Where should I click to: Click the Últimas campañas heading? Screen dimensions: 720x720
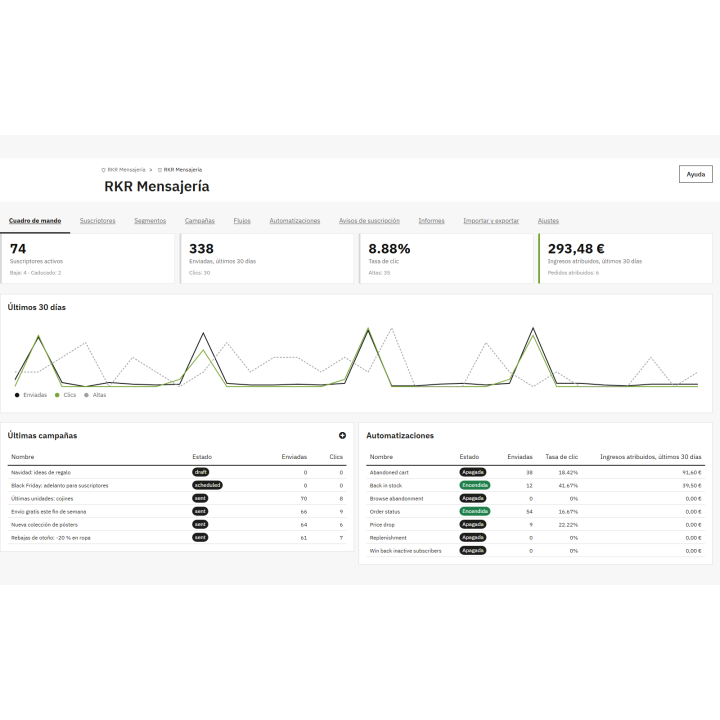(x=42, y=436)
